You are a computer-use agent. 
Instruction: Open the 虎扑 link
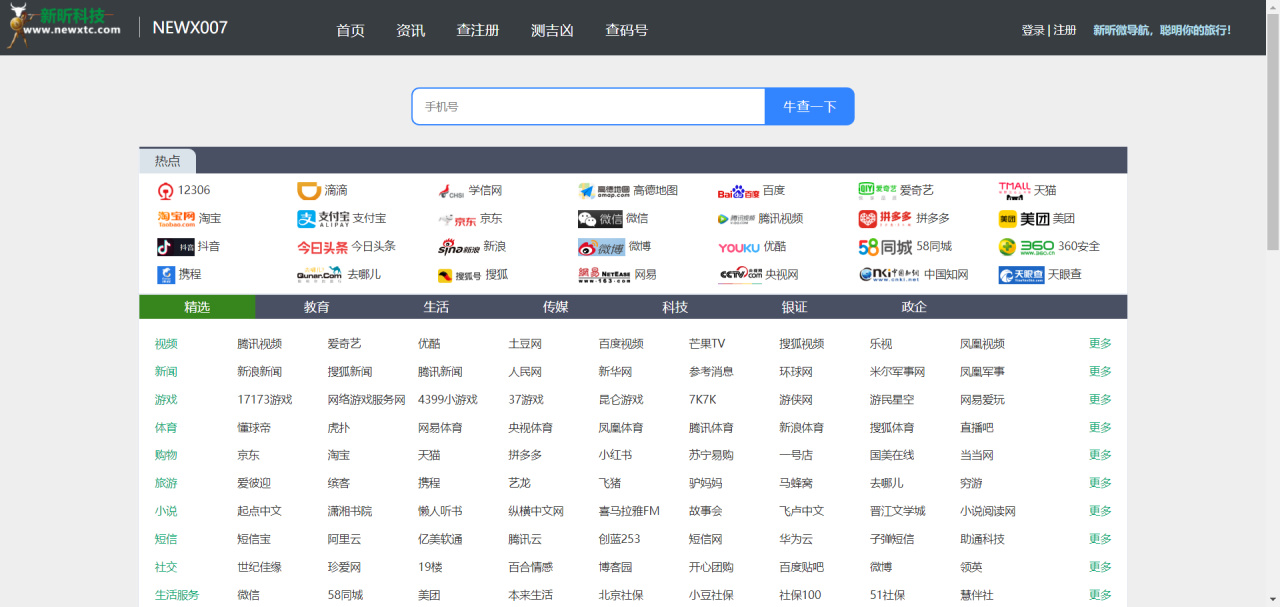coord(339,427)
